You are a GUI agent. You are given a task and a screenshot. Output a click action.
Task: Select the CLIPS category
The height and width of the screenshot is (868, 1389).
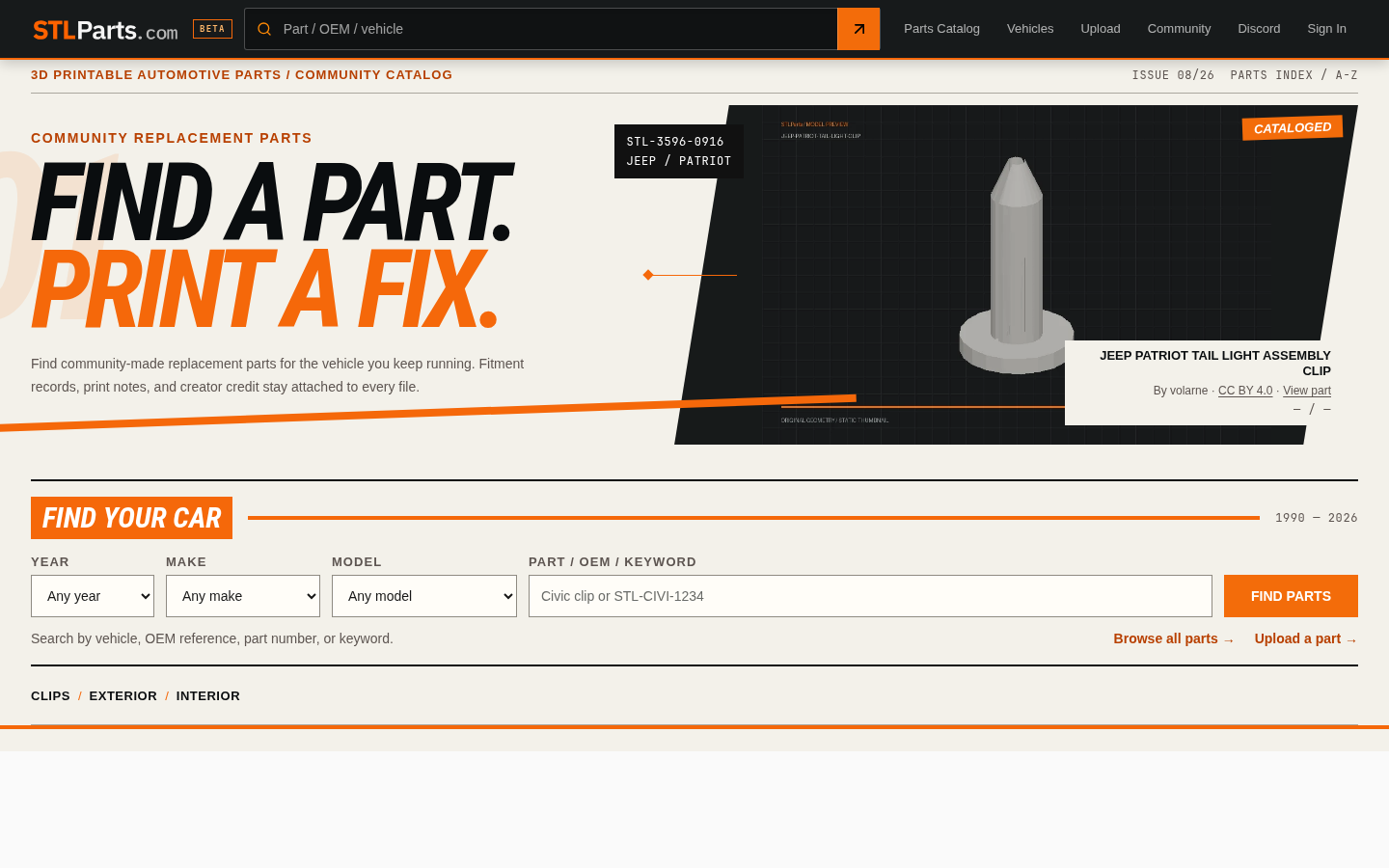pos(50,696)
